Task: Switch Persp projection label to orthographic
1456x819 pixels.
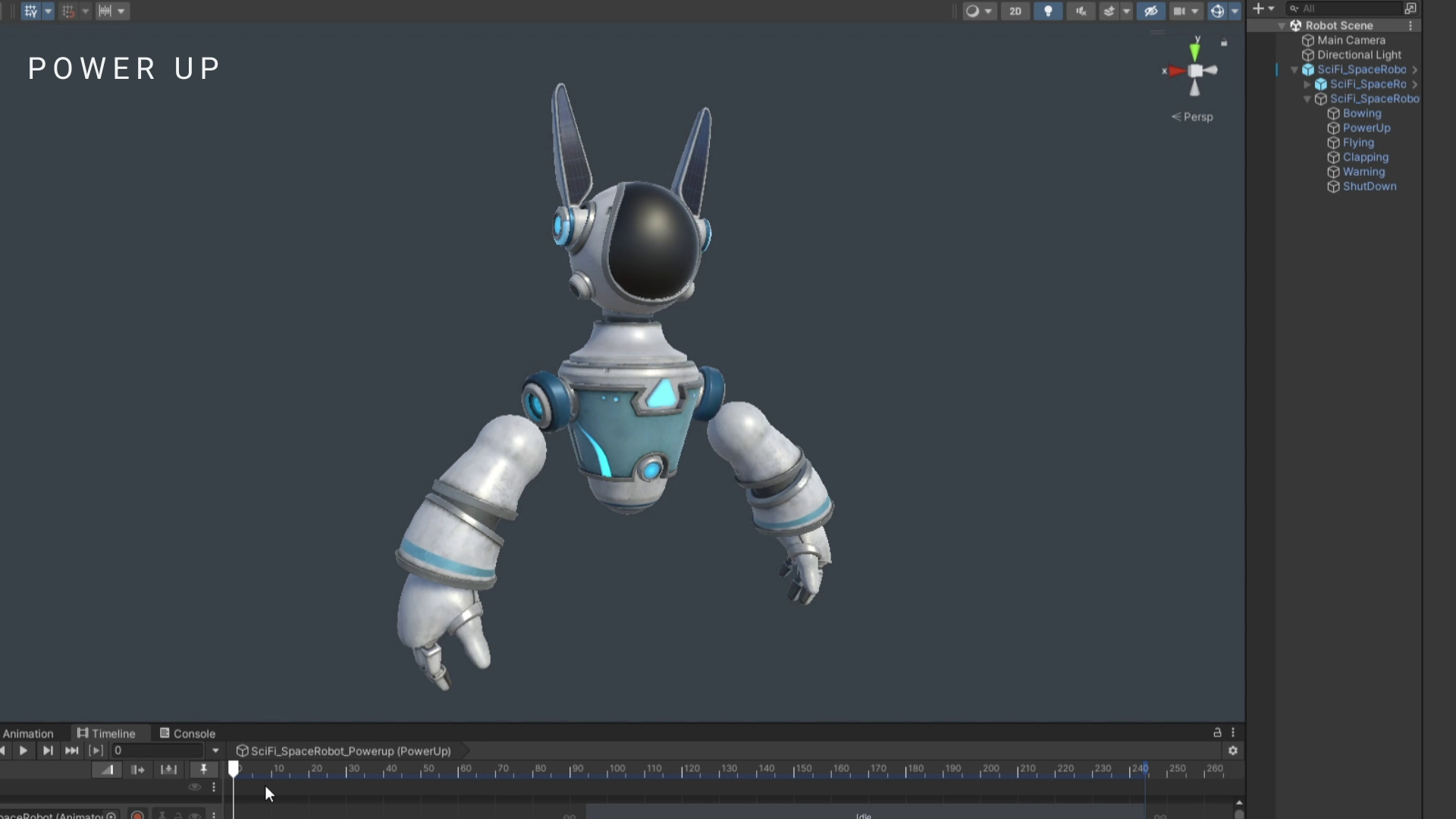Action: click(1193, 117)
